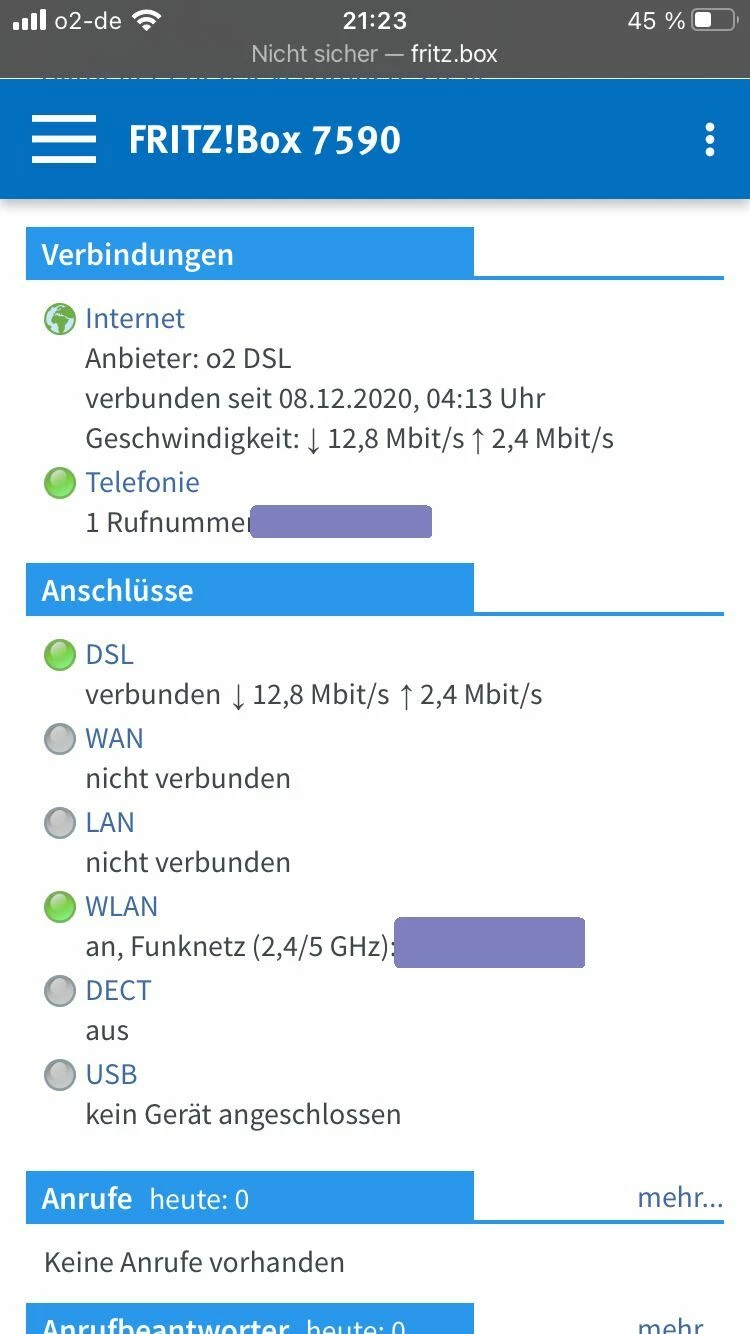This screenshot has width=750, height=1334.
Task: Click the green globe Internet icon
Action: pos(60,319)
